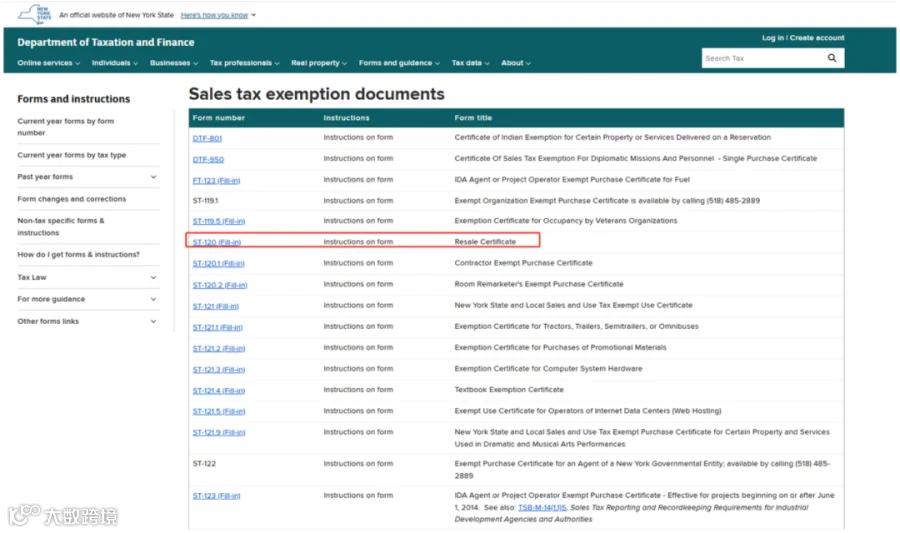Open the Individuals dropdown menu
This screenshot has height=533, width=900.
[x=115, y=63]
